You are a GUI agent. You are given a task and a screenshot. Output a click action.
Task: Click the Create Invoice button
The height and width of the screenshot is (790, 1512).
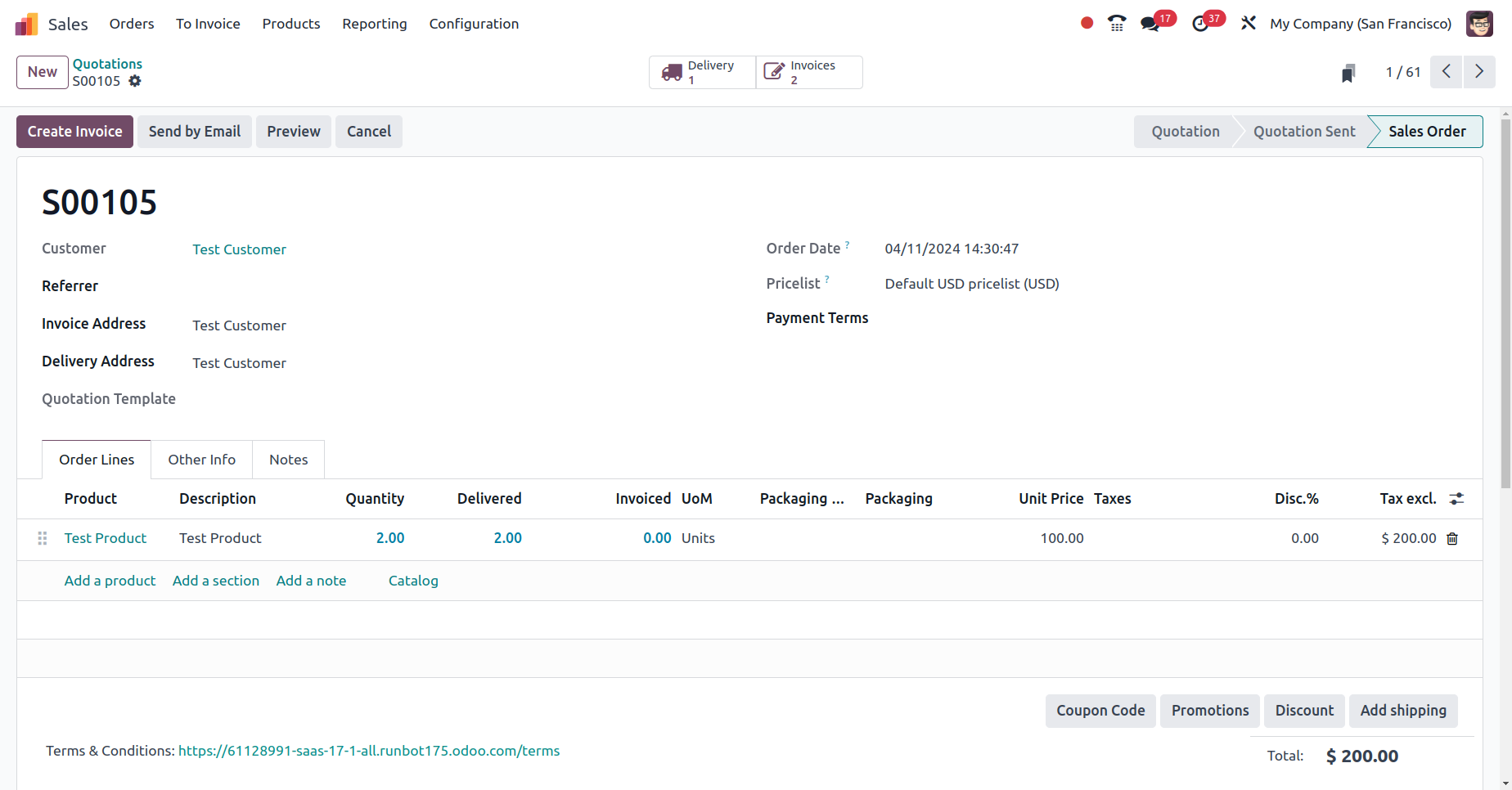pyautogui.click(x=74, y=131)
